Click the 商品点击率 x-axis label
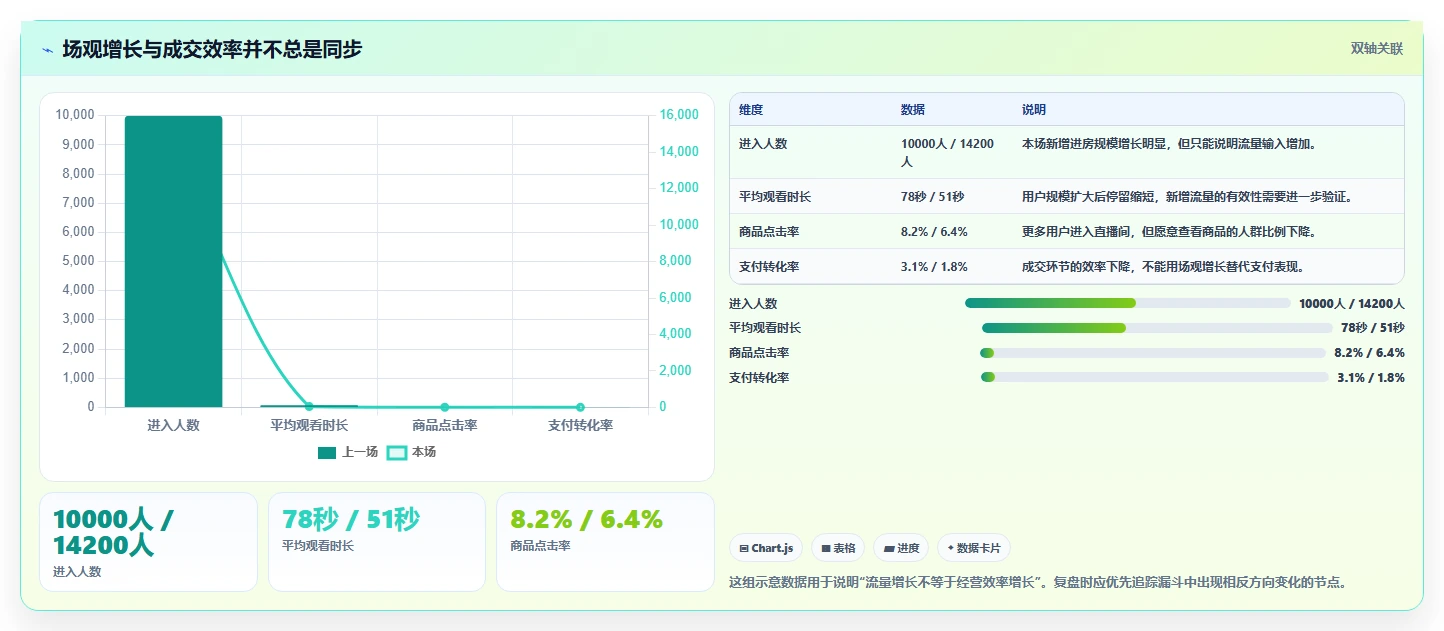1444x631 pixels. pos(445,425)
